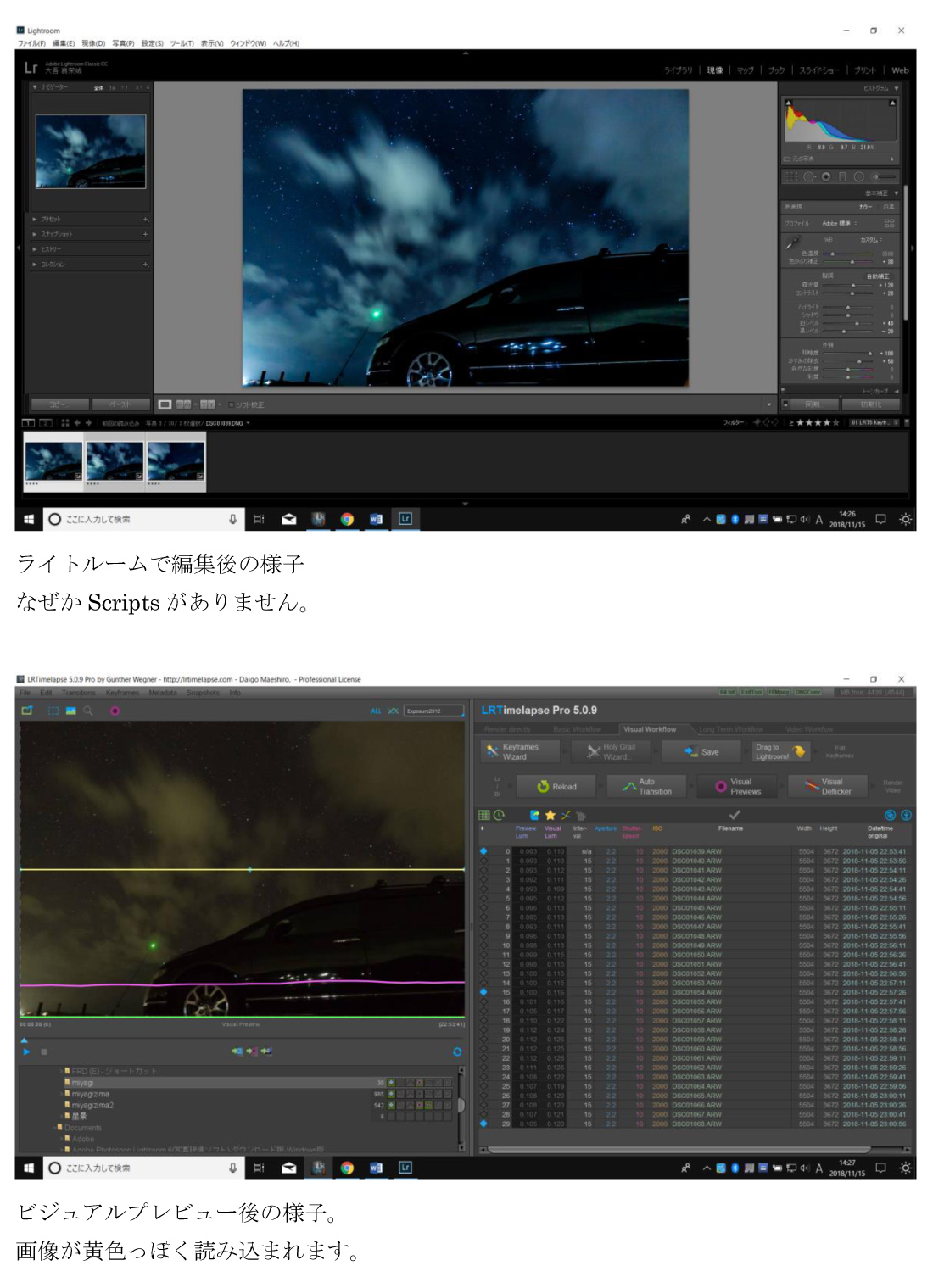Adjust the LRTimelapse playhead slider under the preview
This screenshot has width=944, height=1288.
click(25, 1039)
